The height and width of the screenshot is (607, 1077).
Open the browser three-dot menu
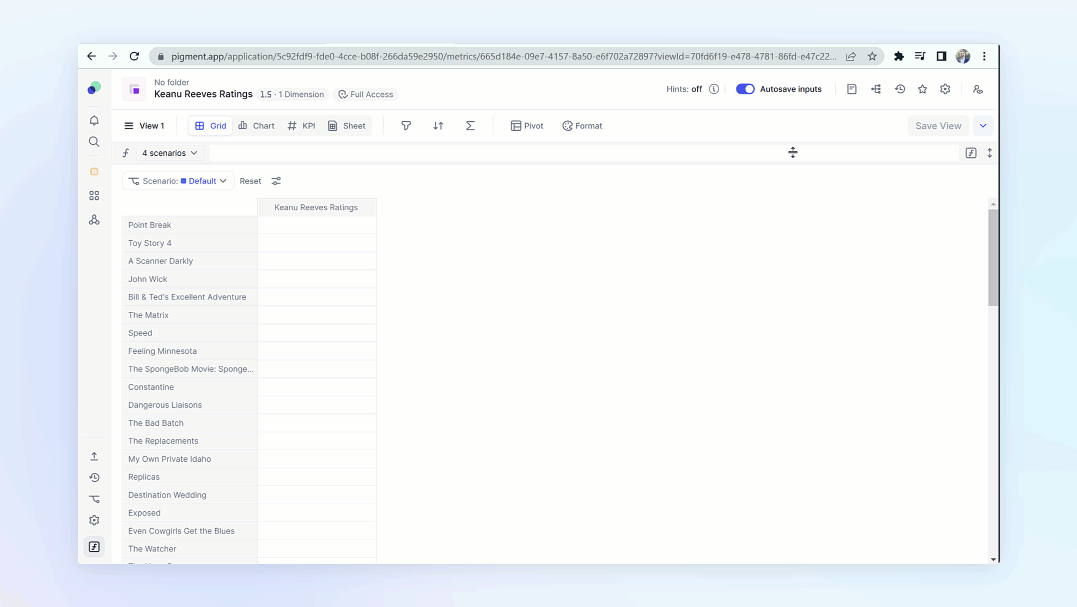tap(984, 56)
